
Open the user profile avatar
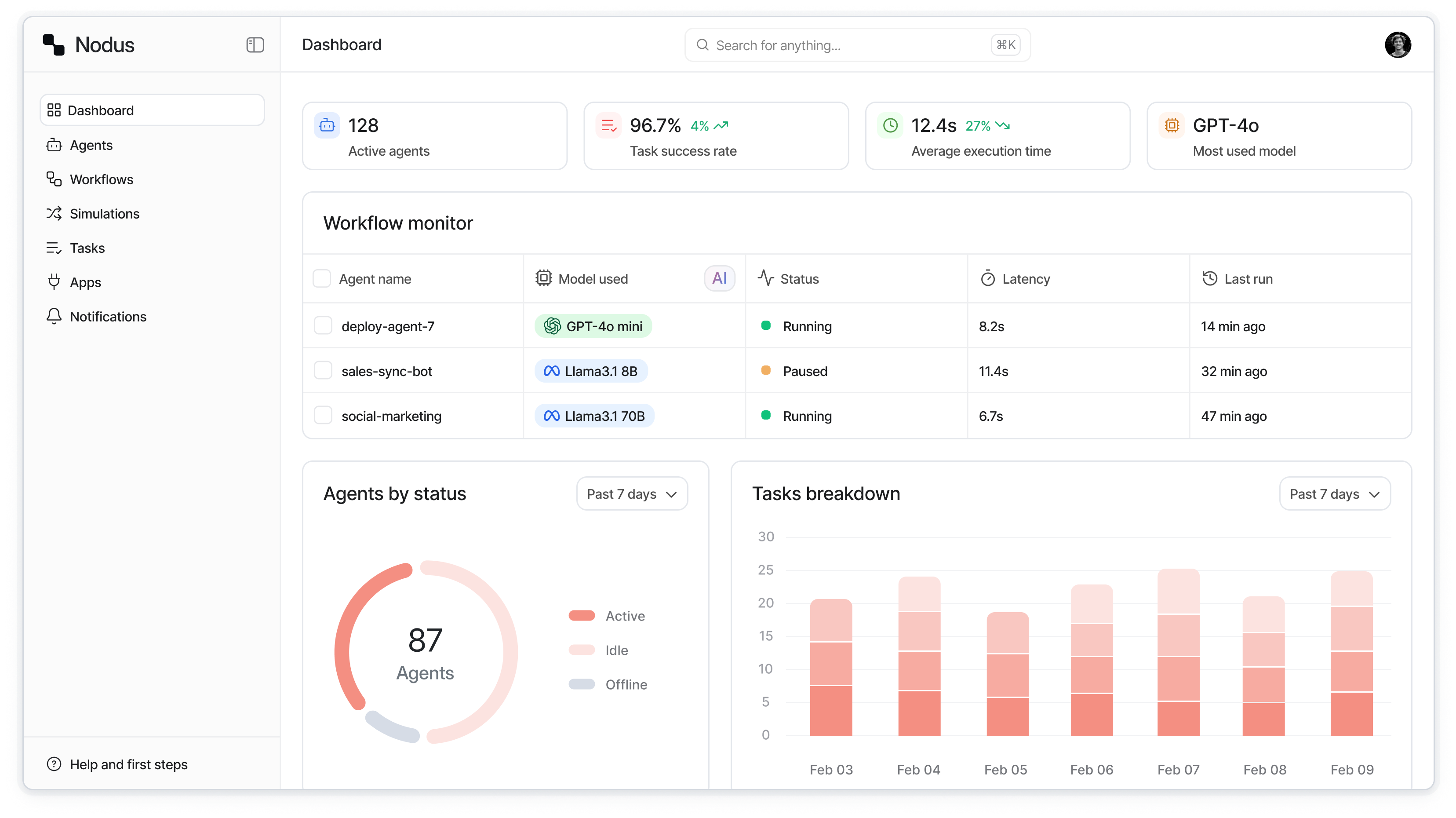(x=1397, y=45)
